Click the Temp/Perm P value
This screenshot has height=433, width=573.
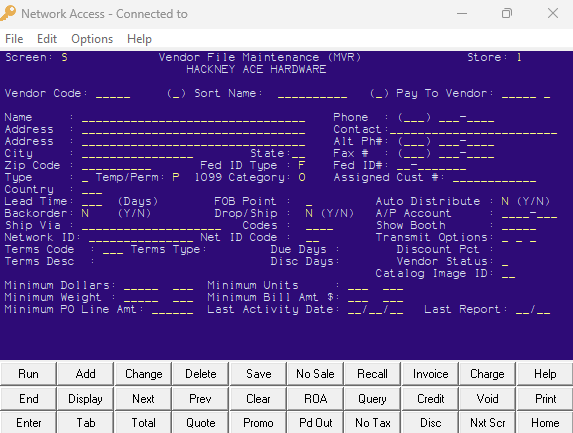tap(176, 178)
